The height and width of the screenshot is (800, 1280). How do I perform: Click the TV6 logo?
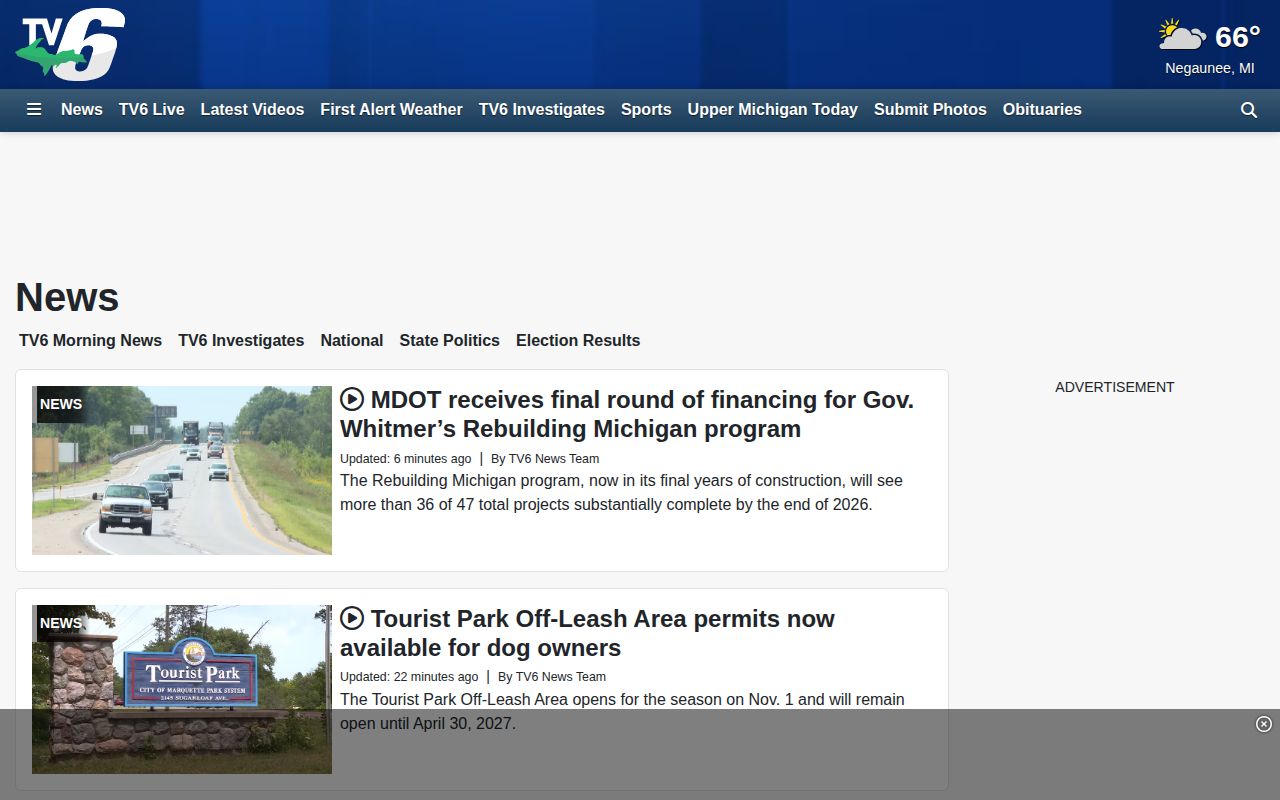(x=70, y=45)
